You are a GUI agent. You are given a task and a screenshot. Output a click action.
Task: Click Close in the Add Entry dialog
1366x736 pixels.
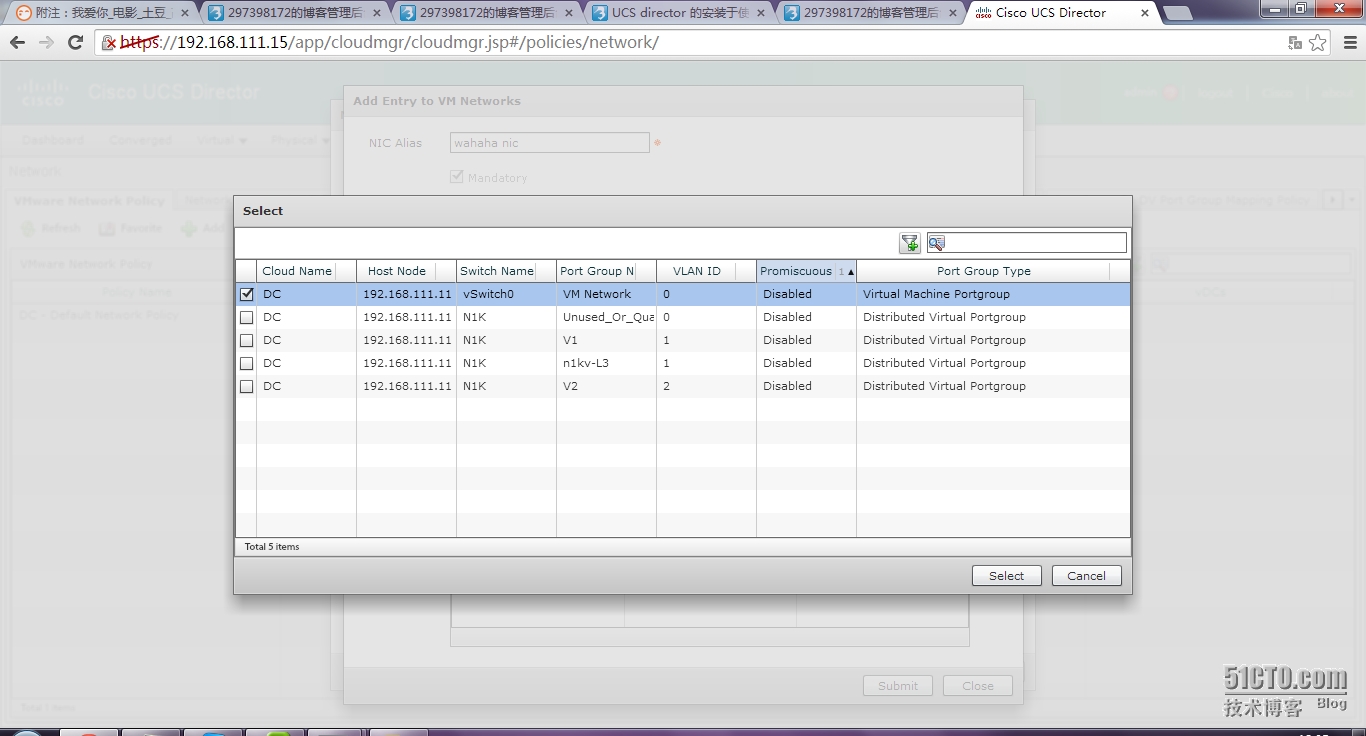pos(978,686)
